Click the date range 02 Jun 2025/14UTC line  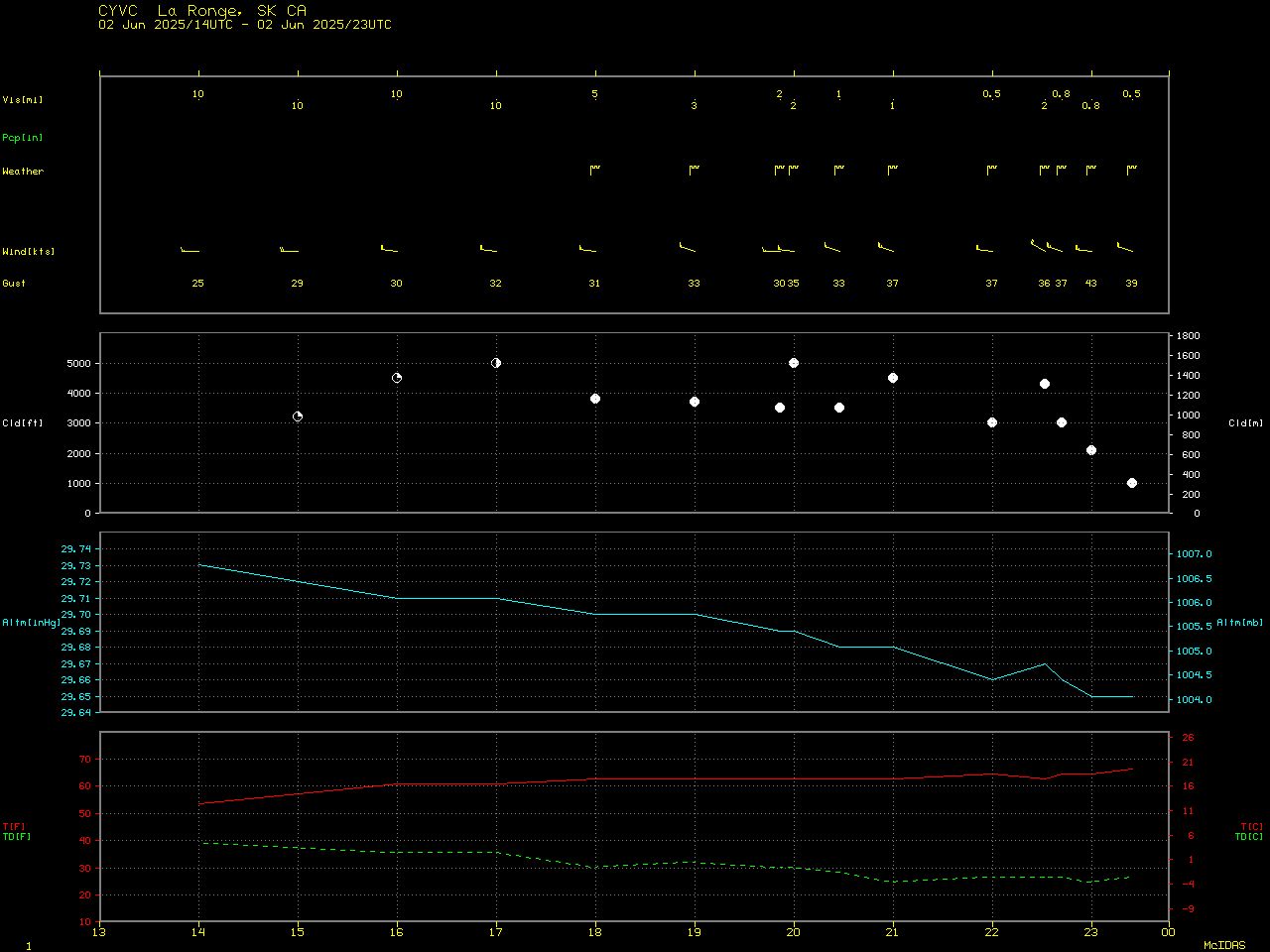click(x=245, y=25)
